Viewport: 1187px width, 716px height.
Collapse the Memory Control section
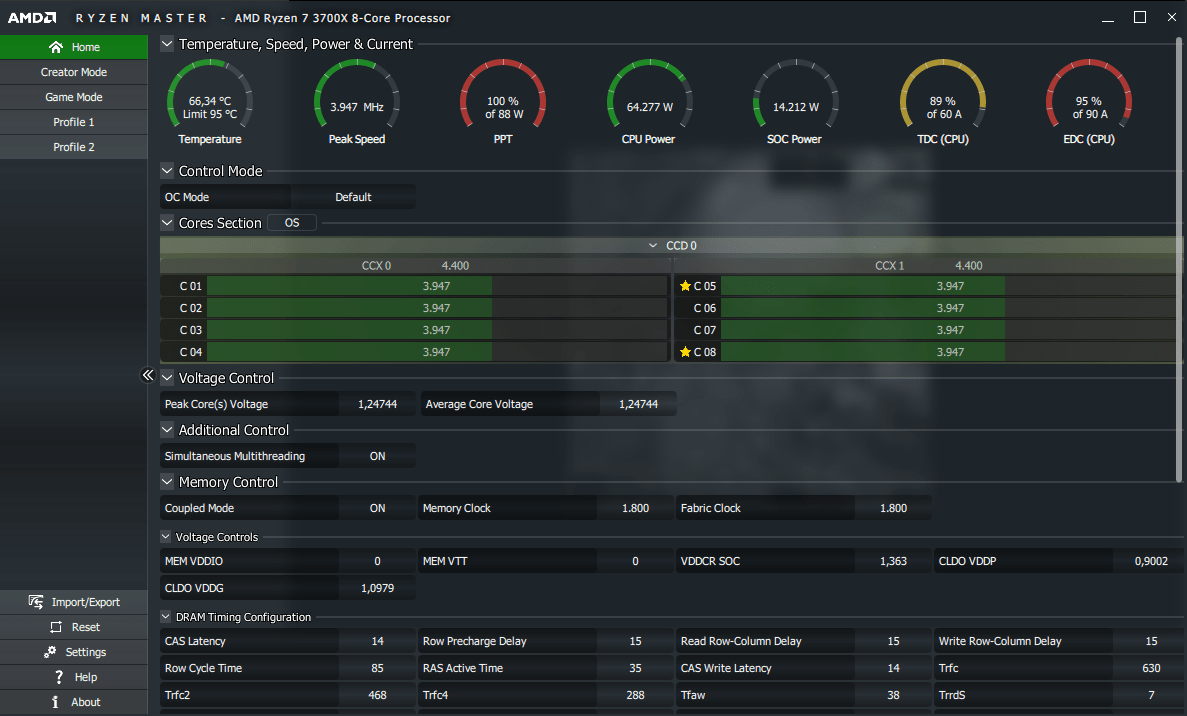click(x=167, y=481)
